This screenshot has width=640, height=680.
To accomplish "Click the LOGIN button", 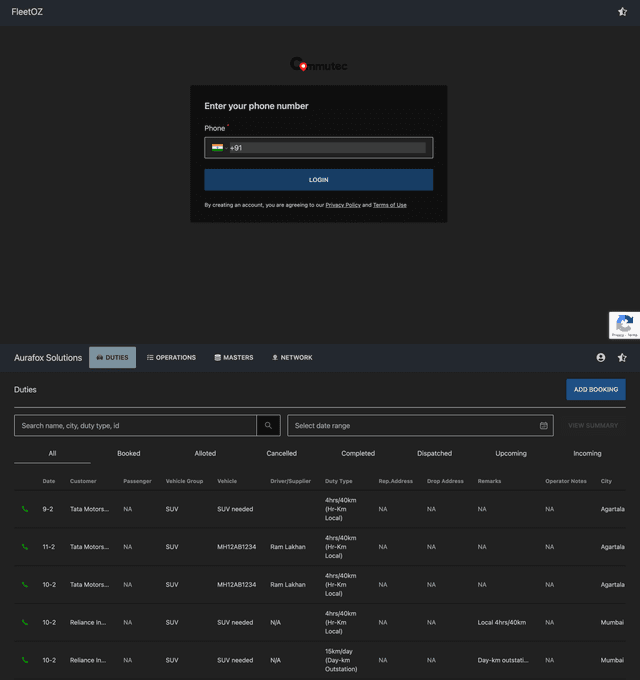I will pyautogui.click(x=319, y=180).
